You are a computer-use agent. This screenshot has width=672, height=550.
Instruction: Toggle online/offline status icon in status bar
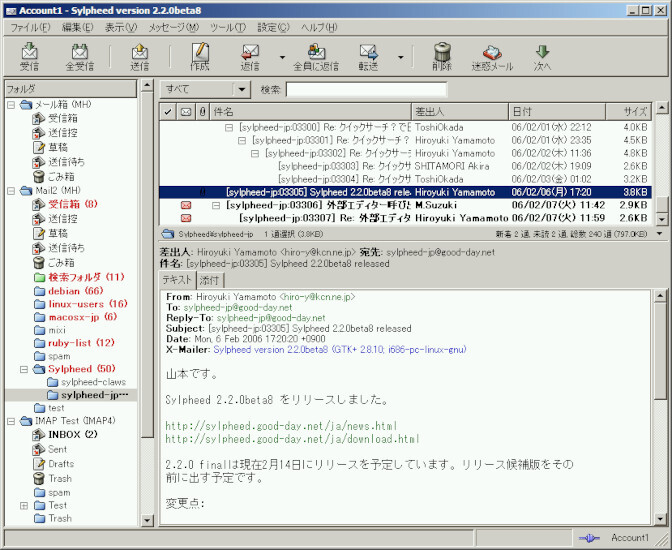tap(589, 538)
